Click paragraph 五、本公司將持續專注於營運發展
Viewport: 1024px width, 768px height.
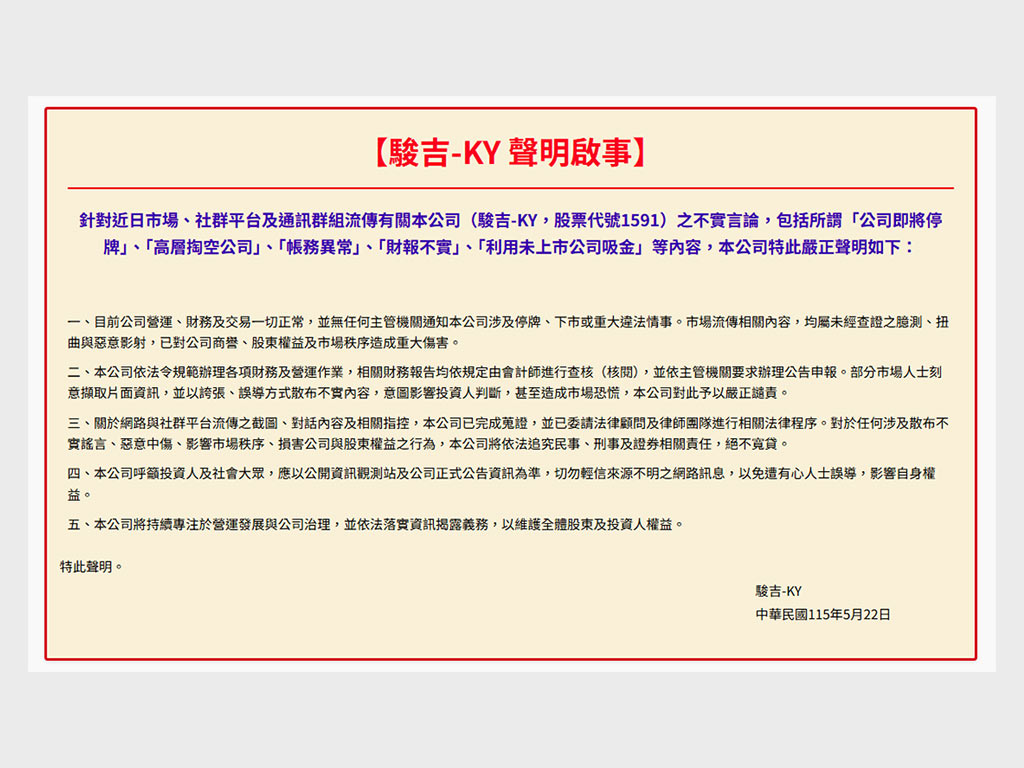click(x=376, y=524)
